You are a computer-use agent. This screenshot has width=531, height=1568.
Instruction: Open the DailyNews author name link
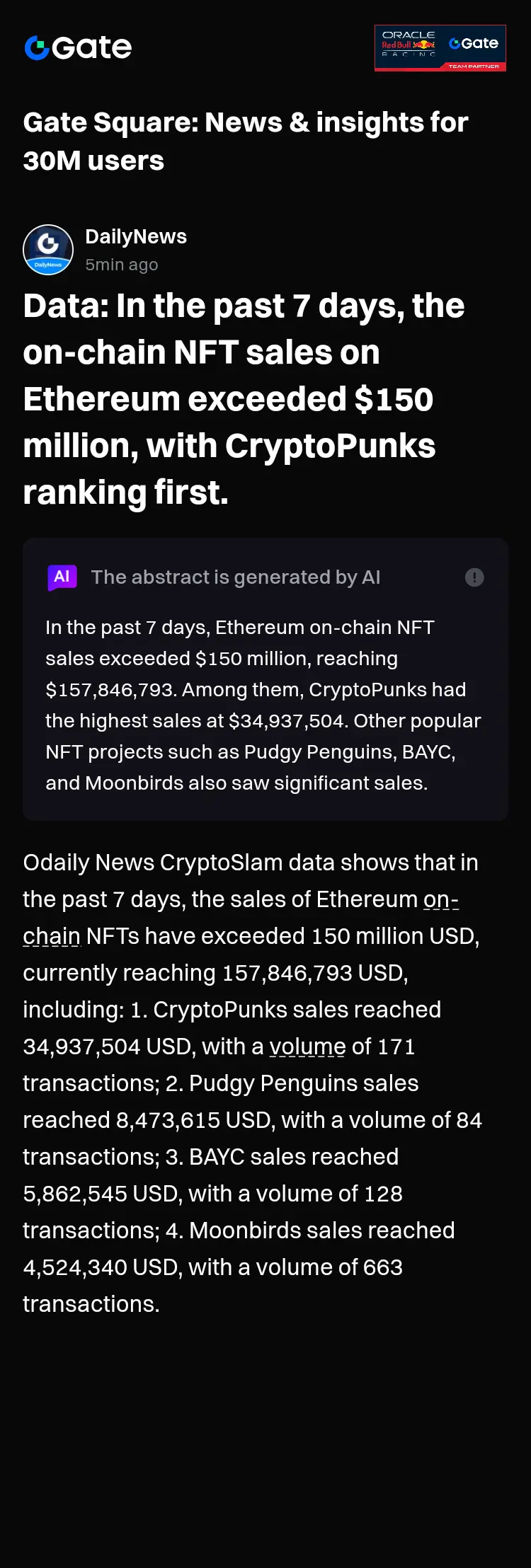pyautogui.click(x=136, y=236)
